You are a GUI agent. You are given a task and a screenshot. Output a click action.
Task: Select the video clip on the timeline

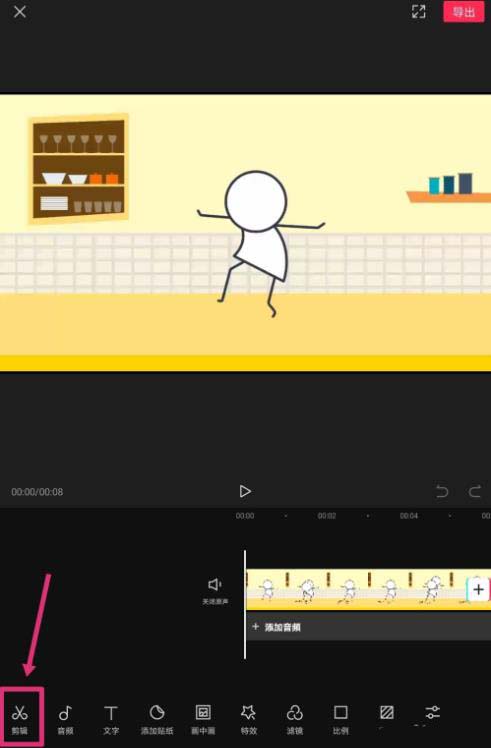point(356,590)
